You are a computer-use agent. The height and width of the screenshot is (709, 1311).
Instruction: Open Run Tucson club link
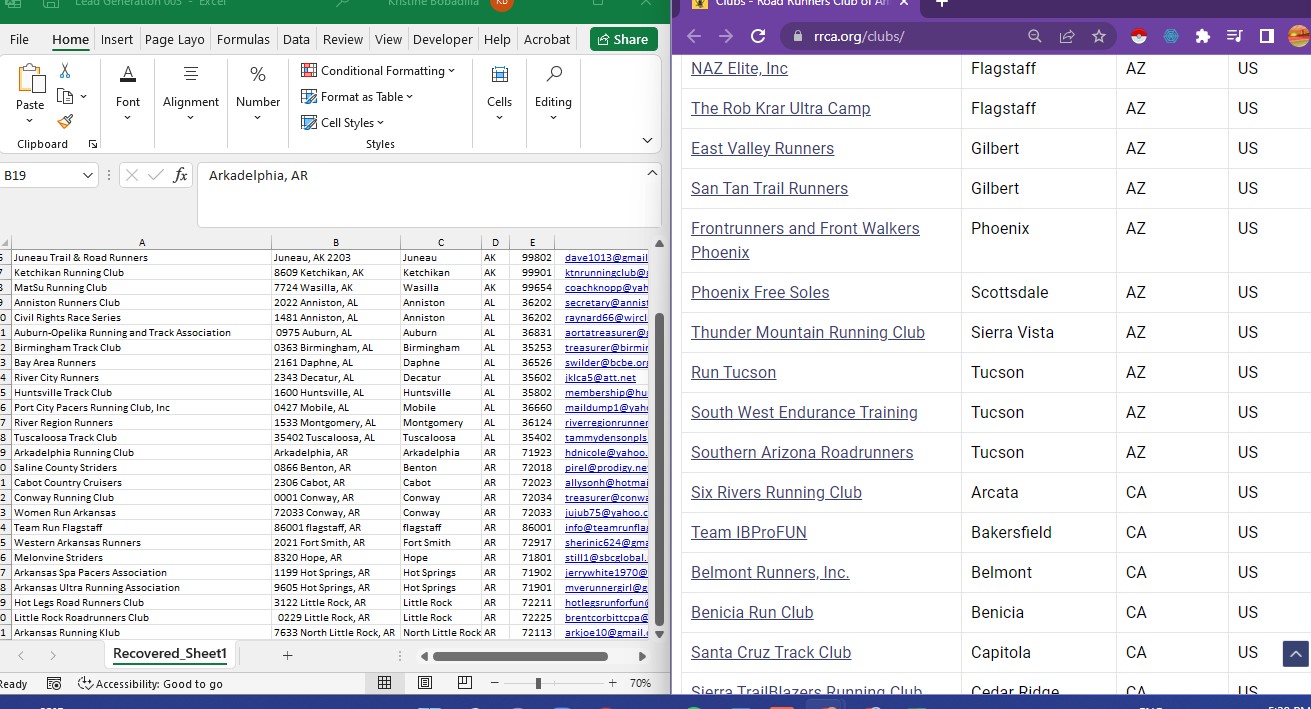point(733,372)
